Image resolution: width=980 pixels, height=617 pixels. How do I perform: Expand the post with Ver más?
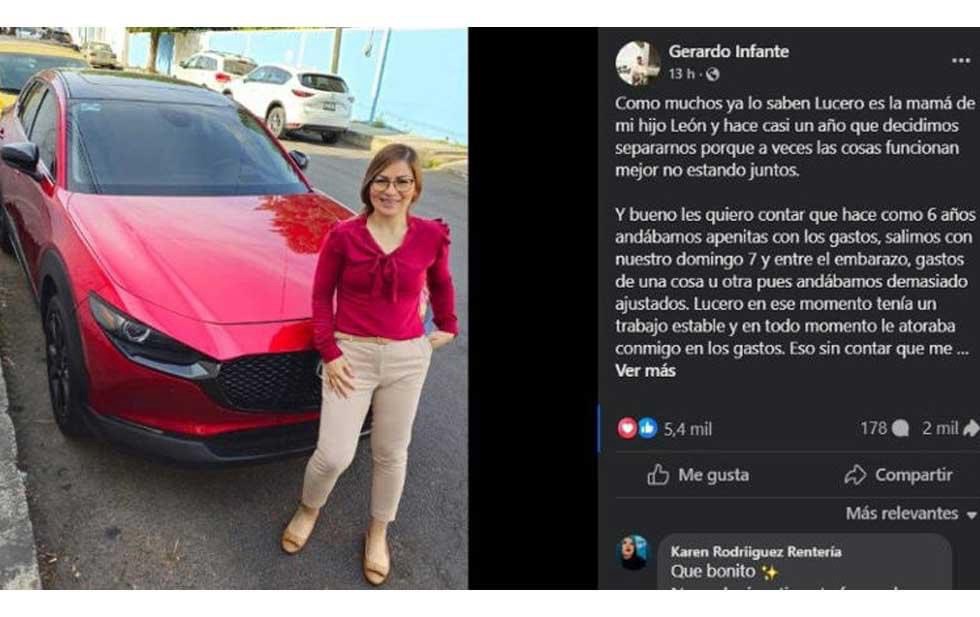point(645,371)
